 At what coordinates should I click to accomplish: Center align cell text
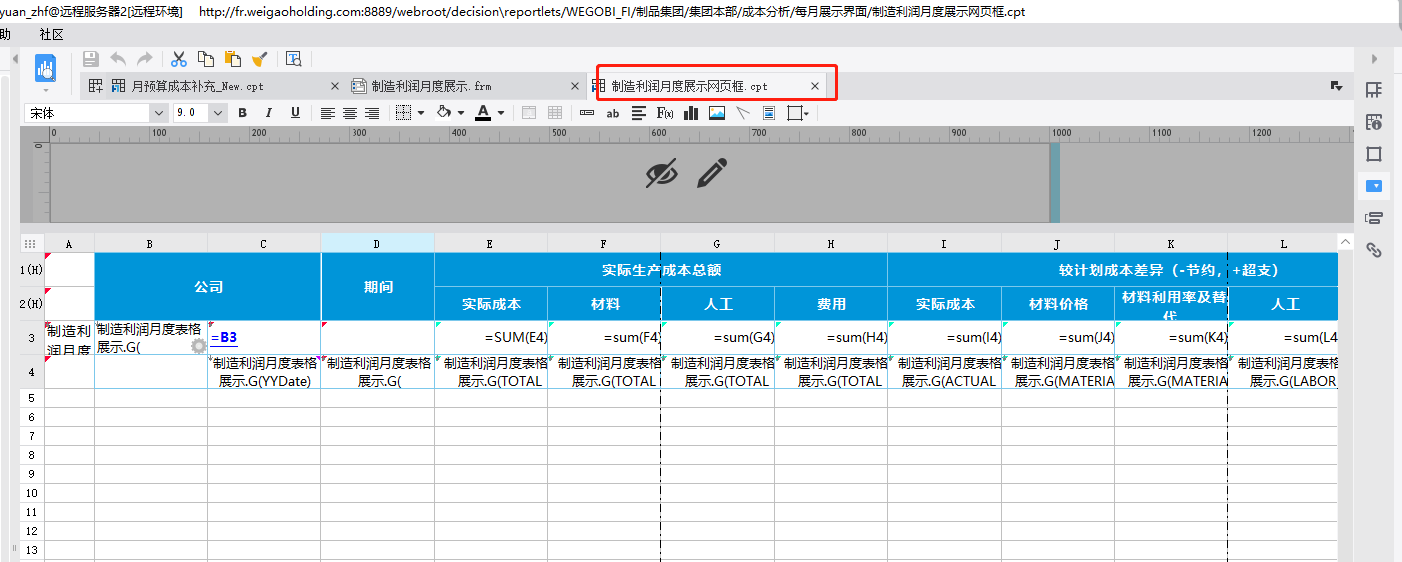pyautogui.click(x=350, y=113)
